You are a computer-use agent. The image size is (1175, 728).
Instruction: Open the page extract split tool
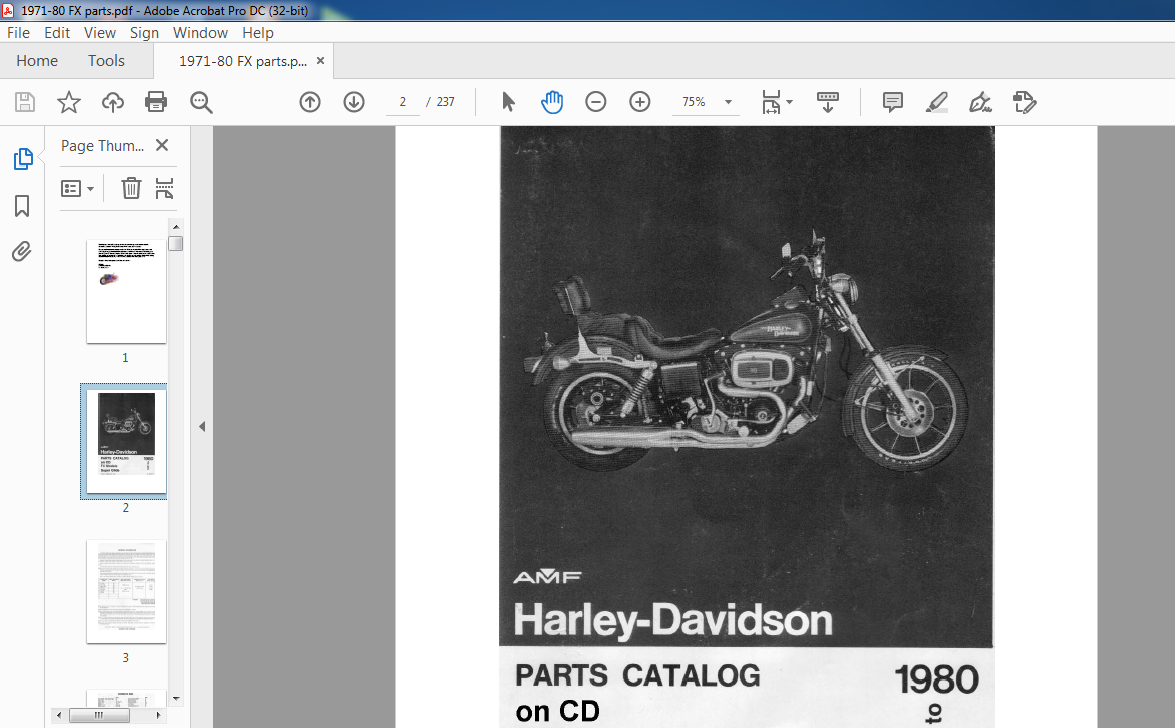164,188
